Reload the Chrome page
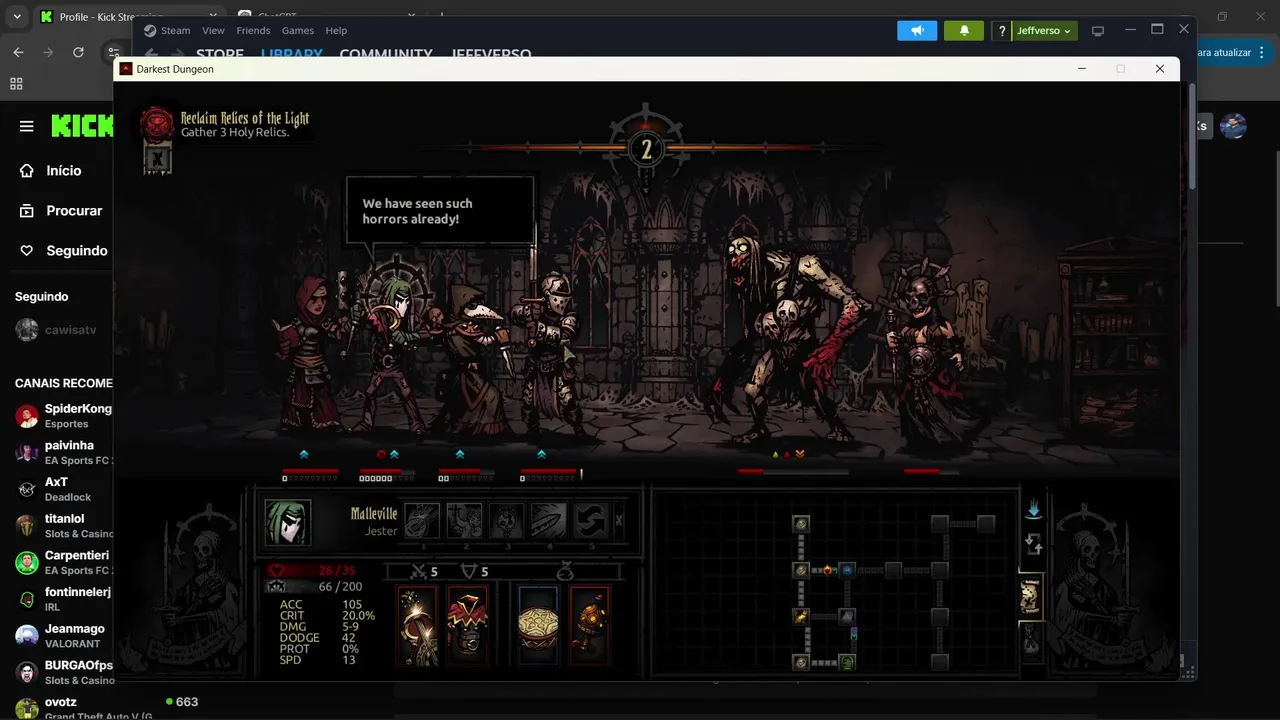This screenshot has width=1280, height=720. 78,52
